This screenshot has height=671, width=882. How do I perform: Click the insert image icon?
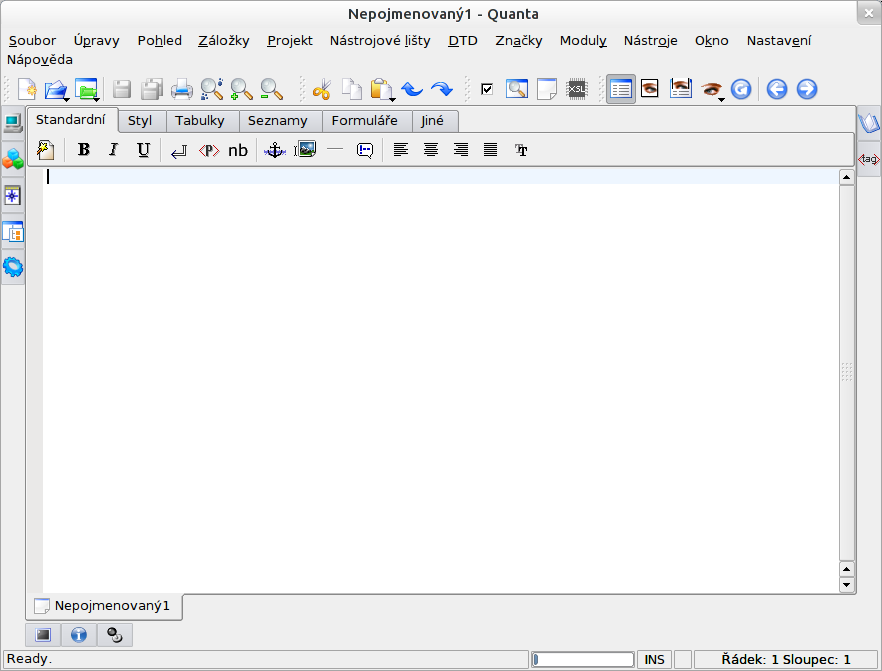coord(305,150)
